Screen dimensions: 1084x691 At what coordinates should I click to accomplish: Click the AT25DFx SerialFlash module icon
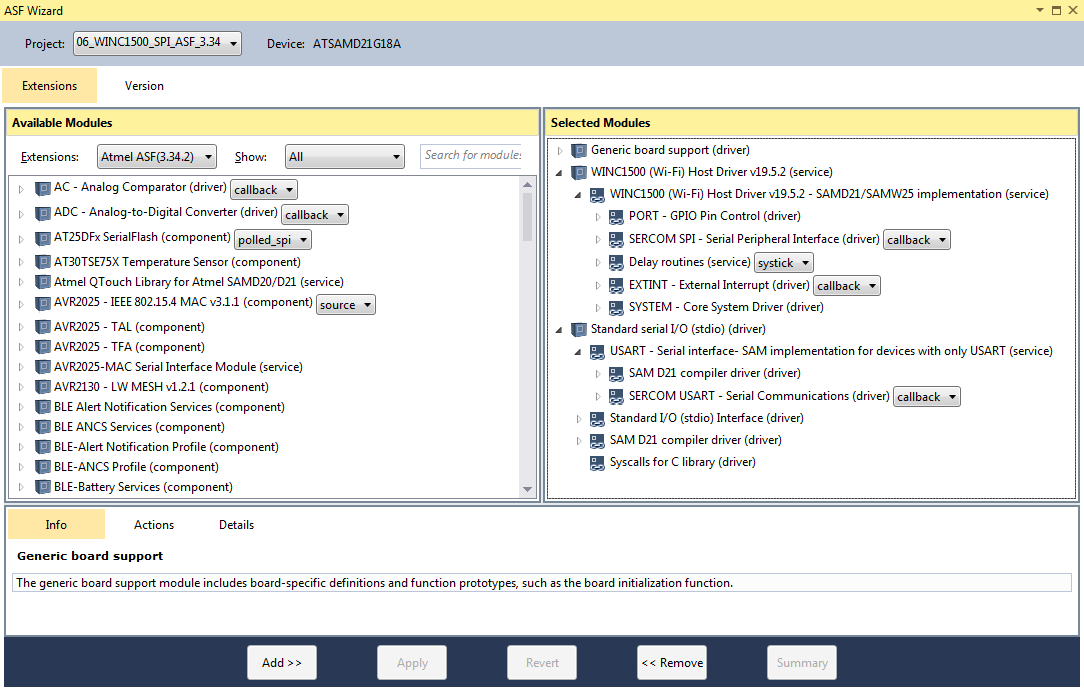[x=43, y=238]
